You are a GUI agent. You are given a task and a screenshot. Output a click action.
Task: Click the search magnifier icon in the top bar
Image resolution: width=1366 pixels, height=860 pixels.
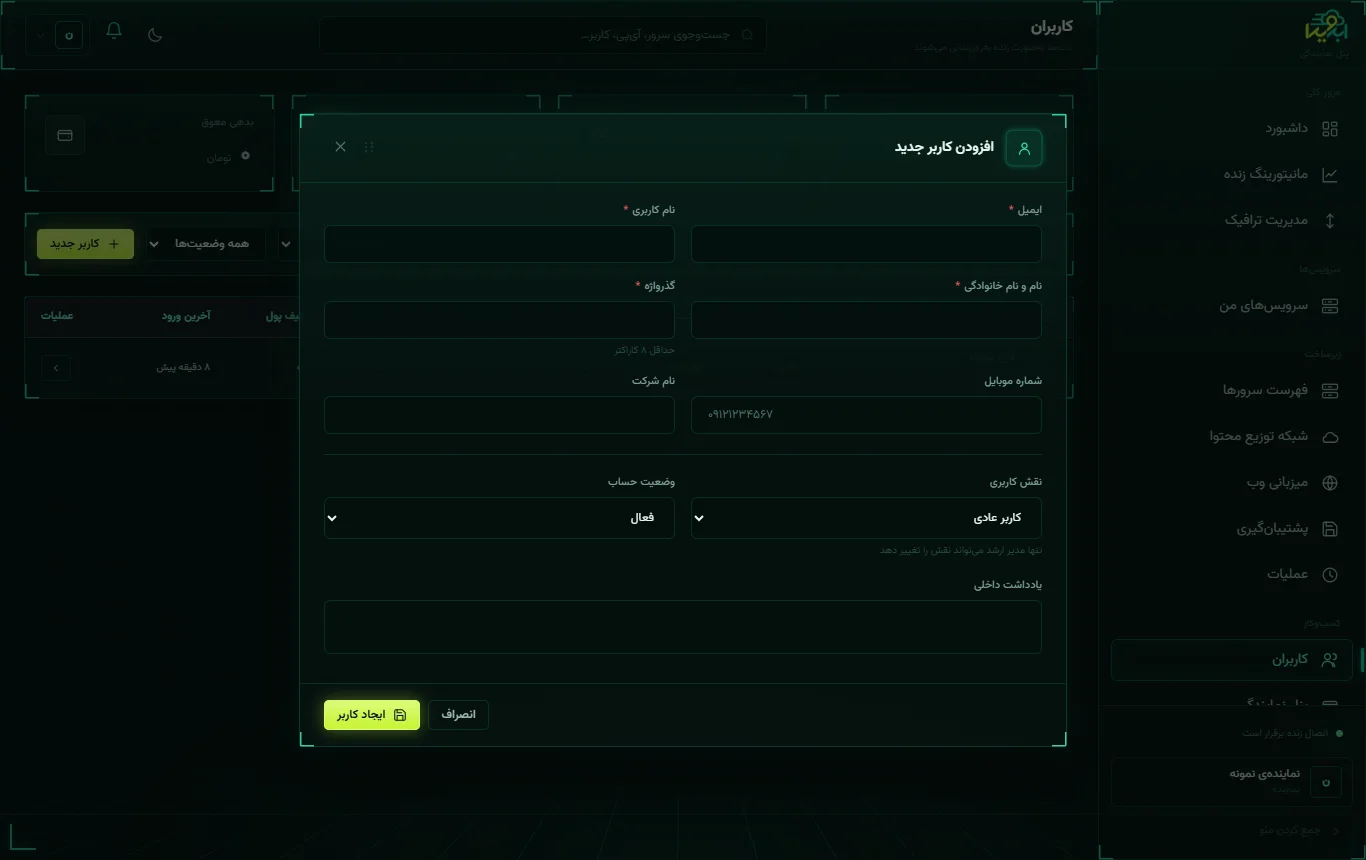pyautogui.click(x=748, y=35)
